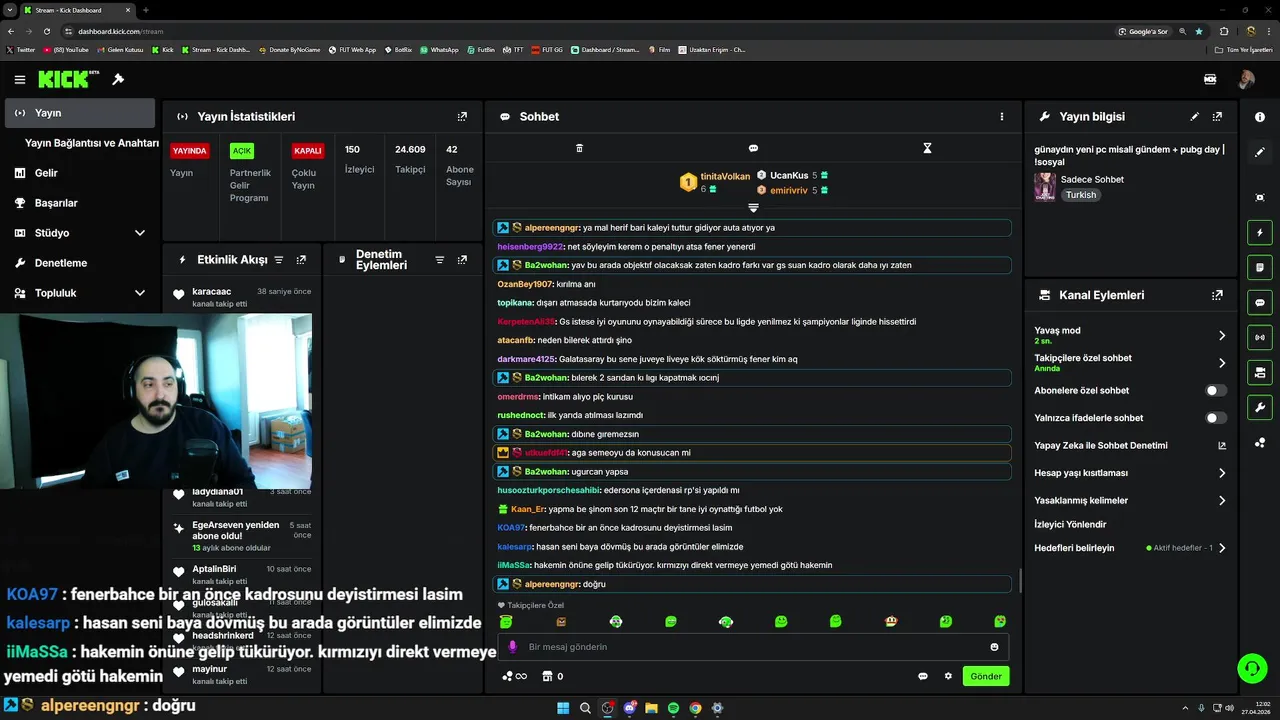Click the chat bubble icon near Gönder
Screen dimensions: 1280x720
(x=923, y=676)
